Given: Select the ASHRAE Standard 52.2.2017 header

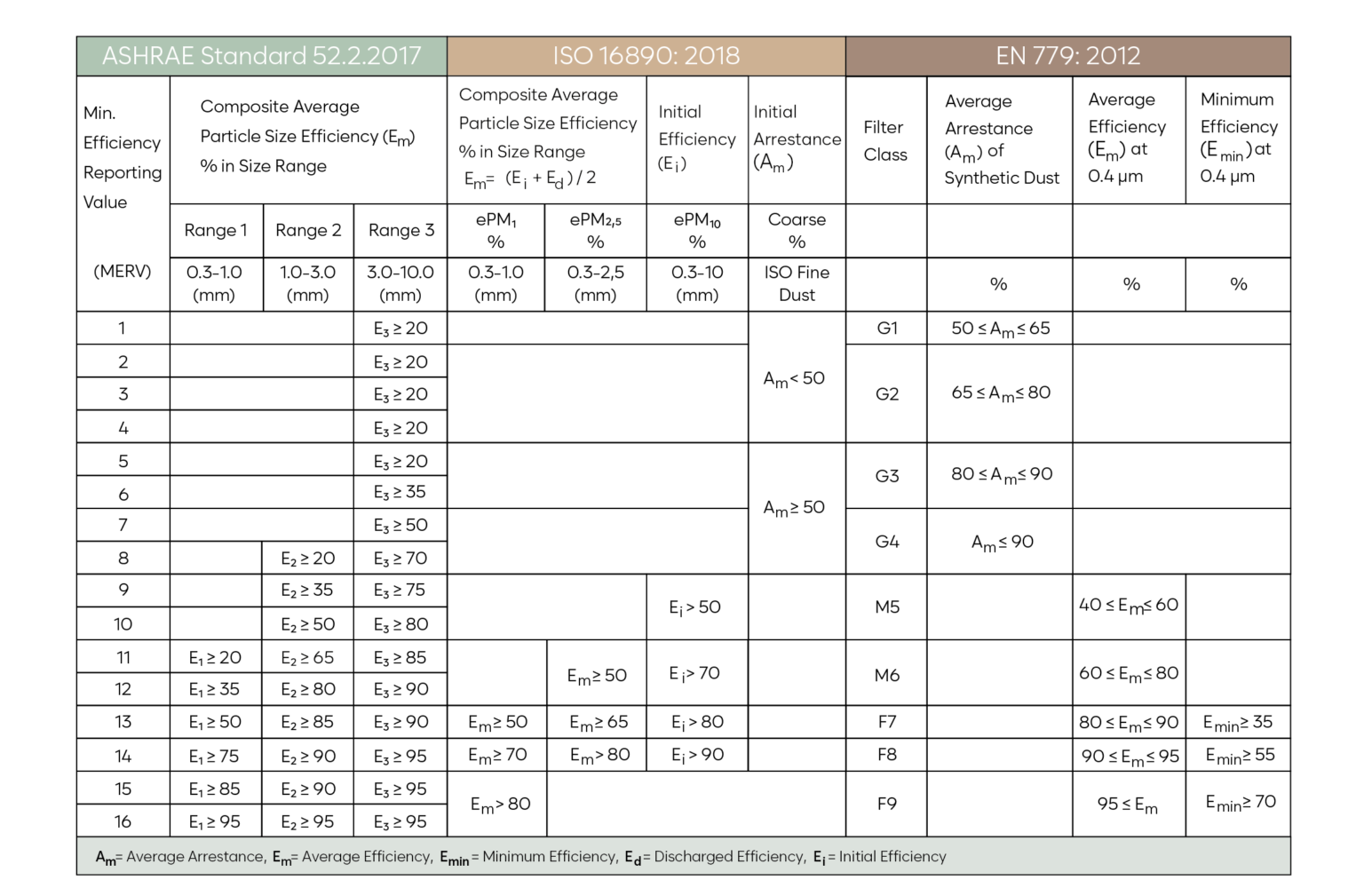Looking at the screenshot, I should (261, 56).
